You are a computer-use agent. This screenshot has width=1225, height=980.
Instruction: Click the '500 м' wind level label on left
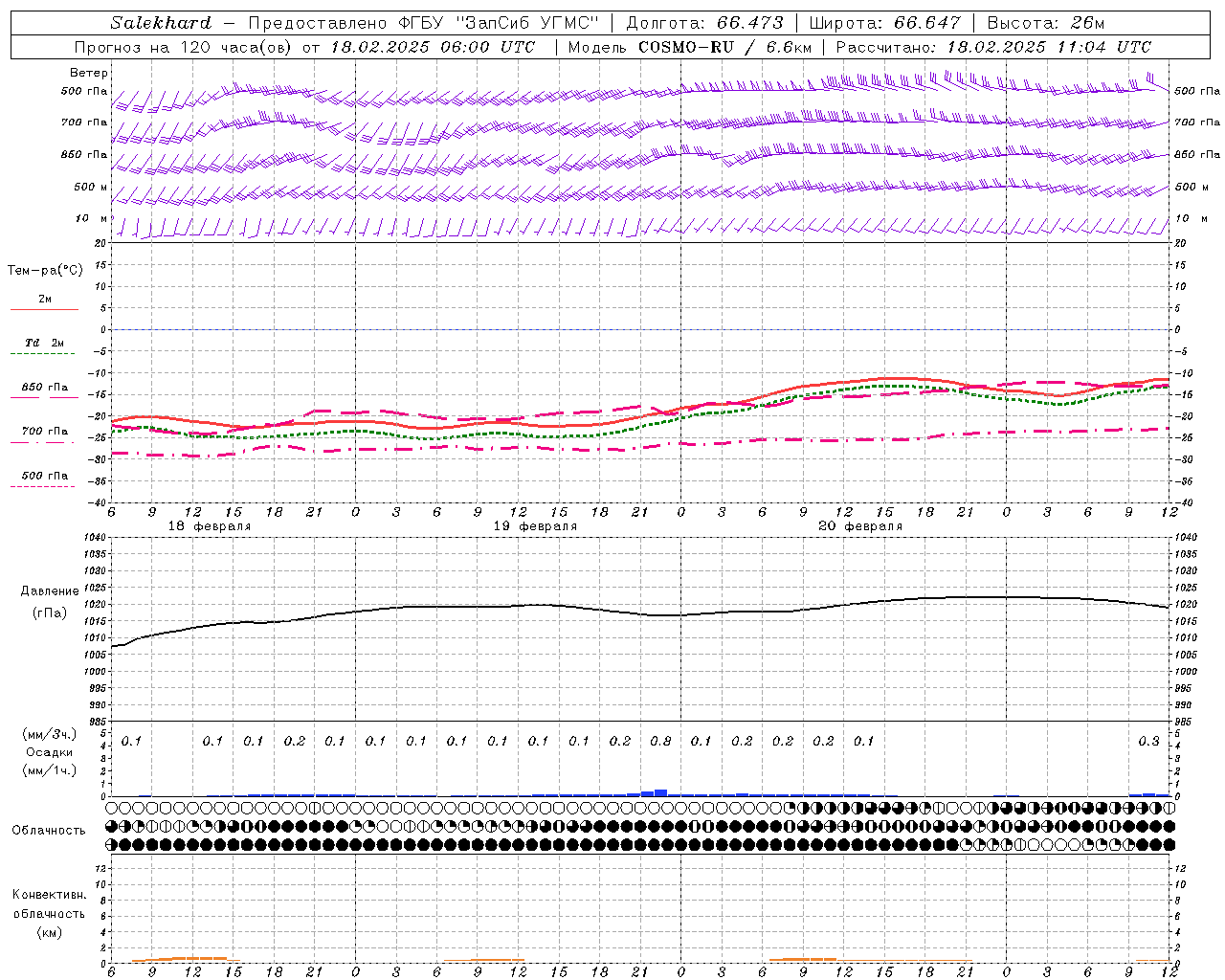coord(91,187)
